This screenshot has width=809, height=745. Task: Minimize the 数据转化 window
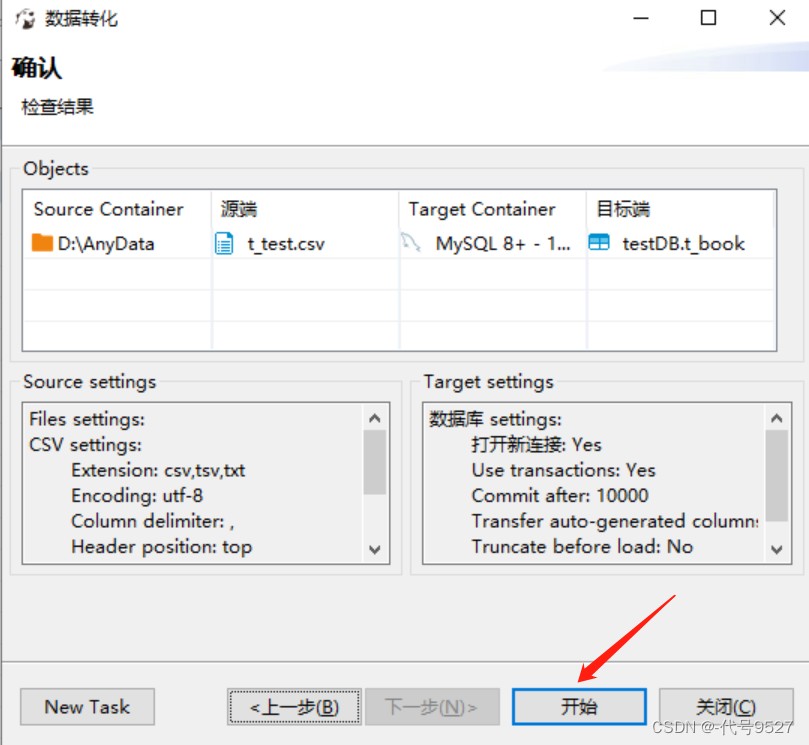click(x=641, y=18)
